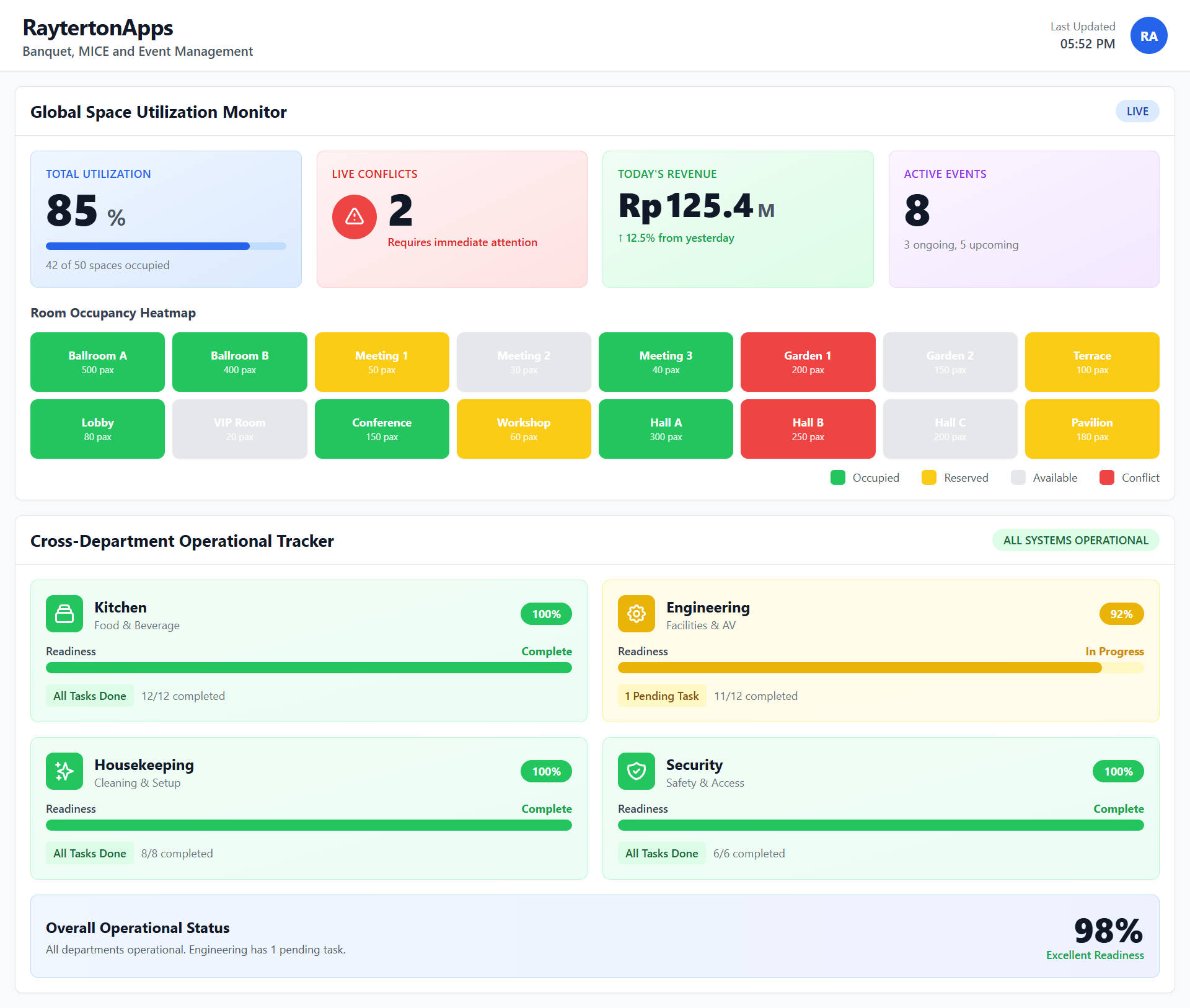Click the Occupied legend swatch
Screen dimensions: 1190x1008
837,477
